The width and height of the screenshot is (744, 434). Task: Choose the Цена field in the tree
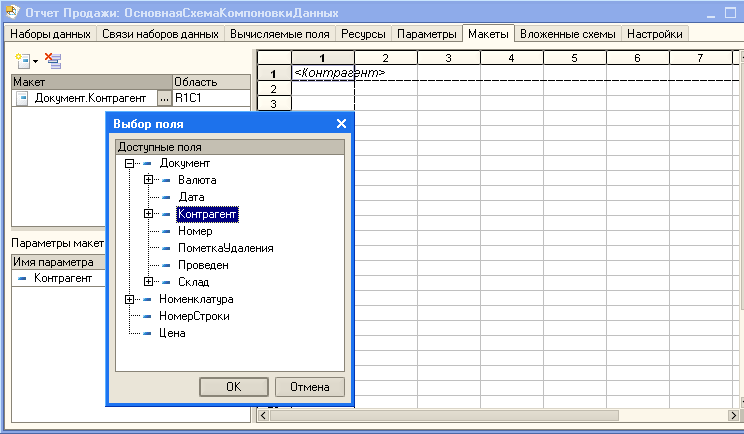pos(173,333)
